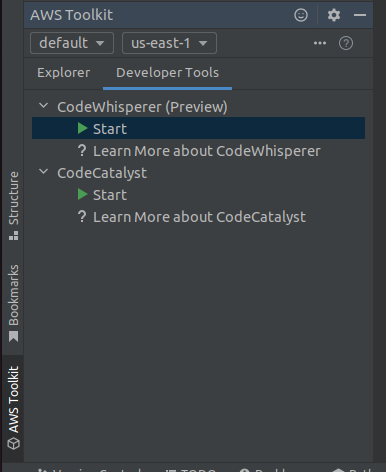Collapse the CodeCatalyst tree node
The image size is (386, 472).
tap(43, 172)
